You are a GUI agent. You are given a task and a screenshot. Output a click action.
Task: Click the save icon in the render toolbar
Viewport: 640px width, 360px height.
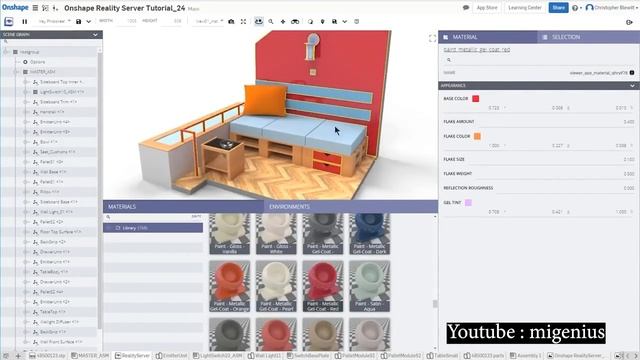coord(78,21)
